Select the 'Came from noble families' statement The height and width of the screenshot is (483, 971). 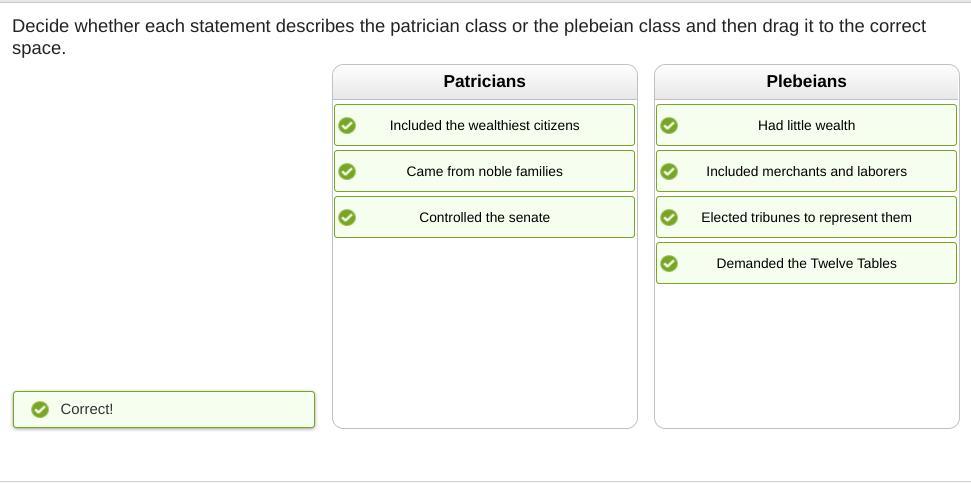tap(484, 172)
